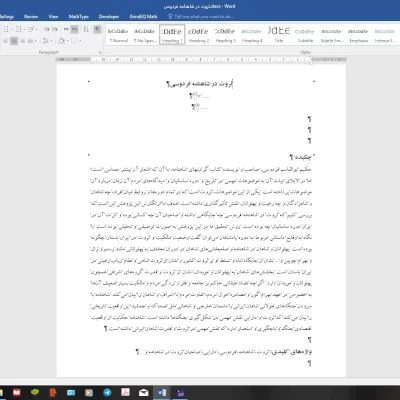Open the Adobe PDF taskbar icon
Image resolution: width=400 pixels, height=400 pixels.
point(125,392)
